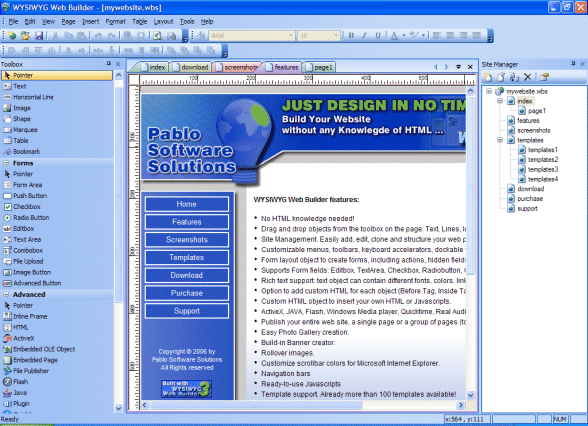Screen dimensions: 588x426
Task: Click the Open file toolbar icon
Action: pos(25,36)
